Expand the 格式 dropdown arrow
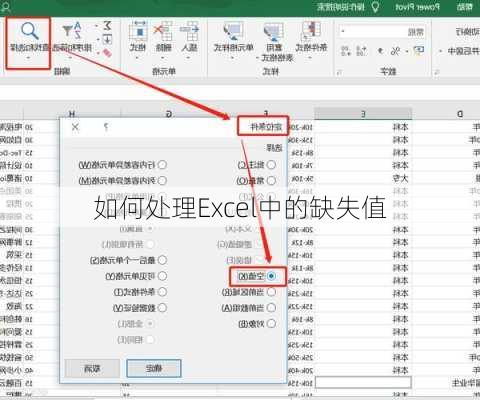This screenshot has height=400, width=480. coord(137,57)
